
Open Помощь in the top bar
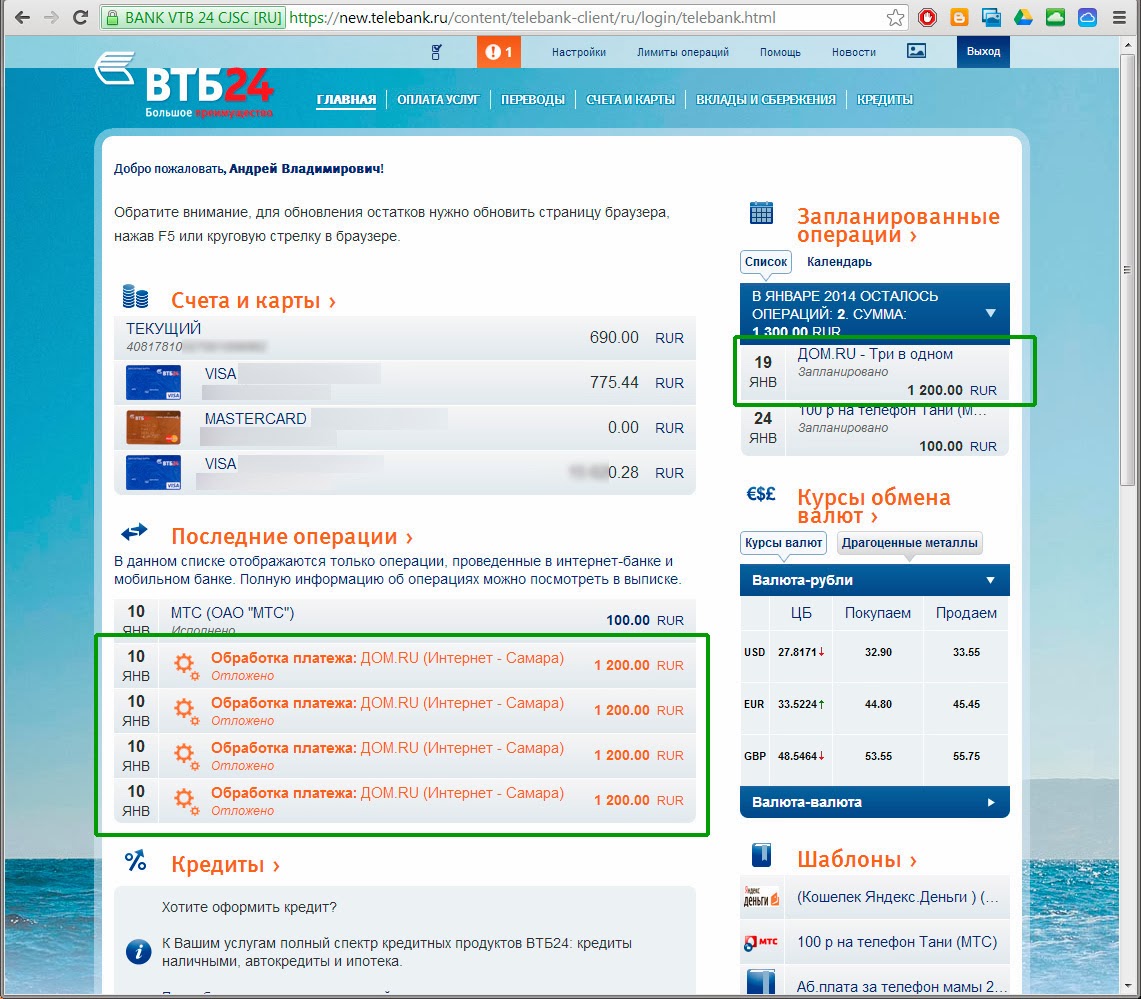click(780, 52)
